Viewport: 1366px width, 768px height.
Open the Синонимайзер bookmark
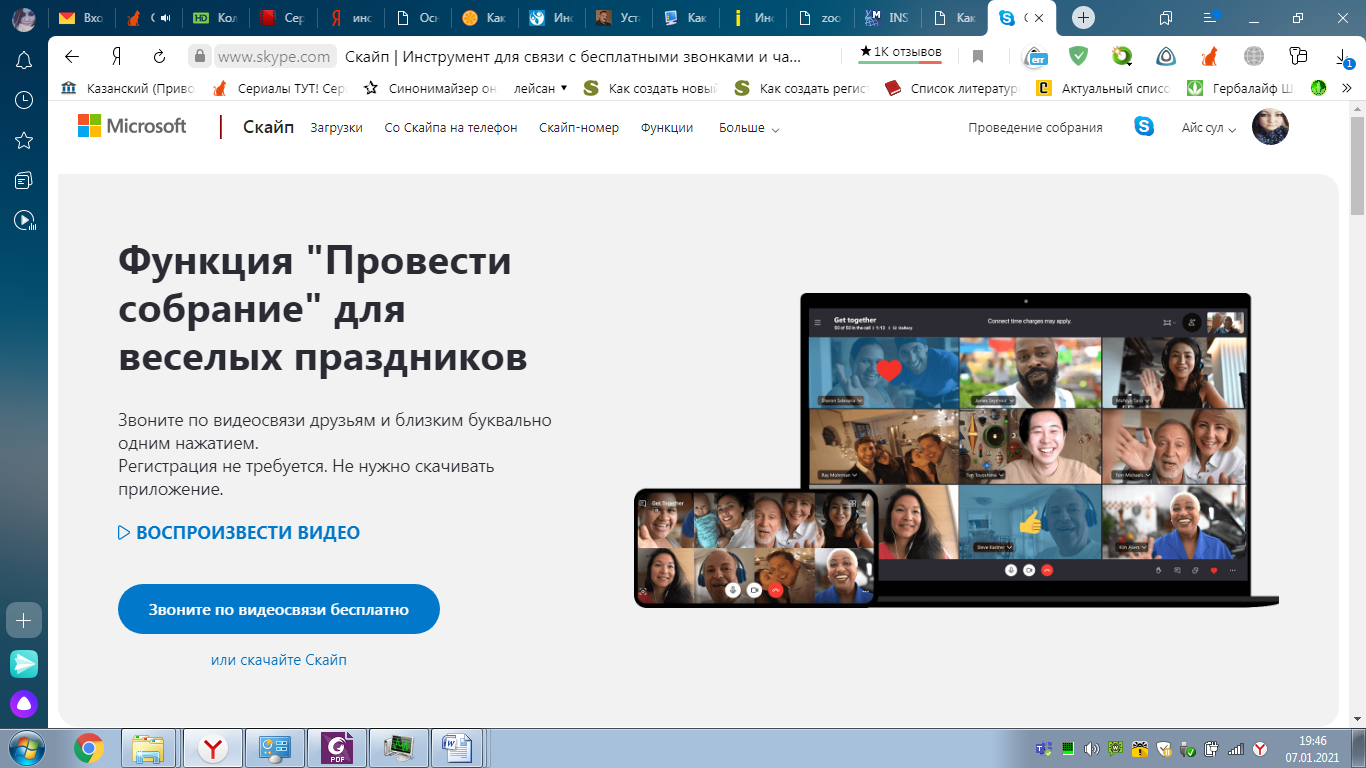click(430, 88)
